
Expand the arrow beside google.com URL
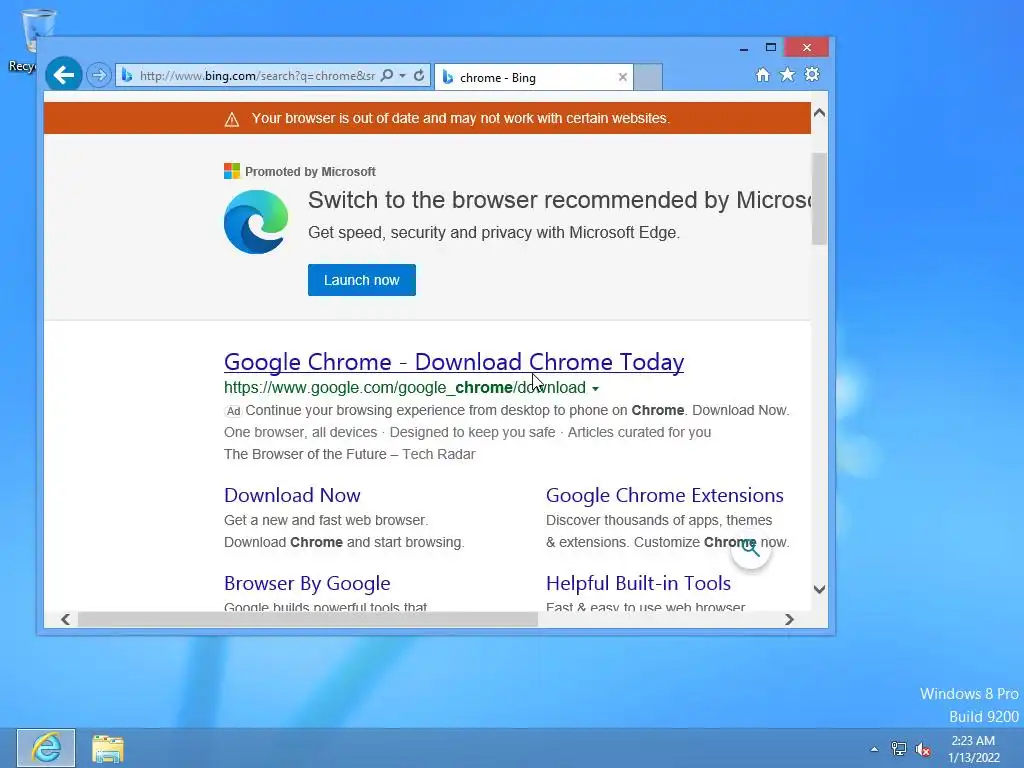tap(595, 389)
